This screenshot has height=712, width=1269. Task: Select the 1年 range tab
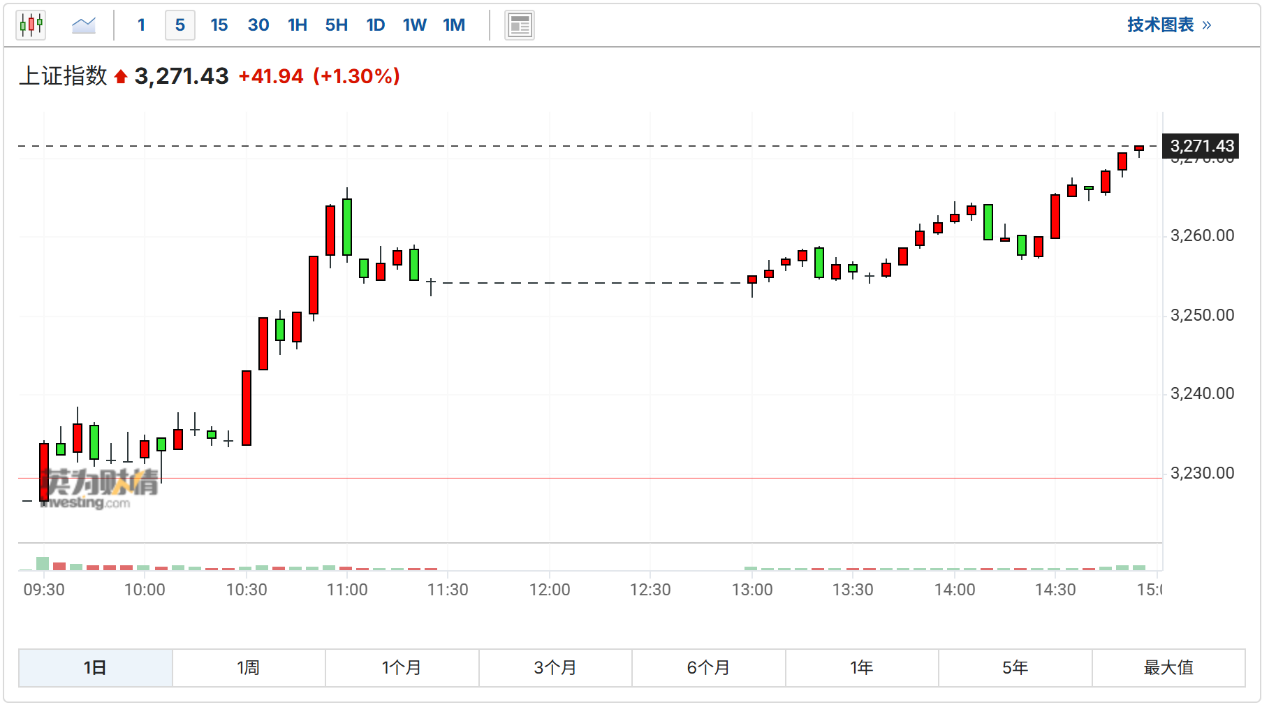862,668
